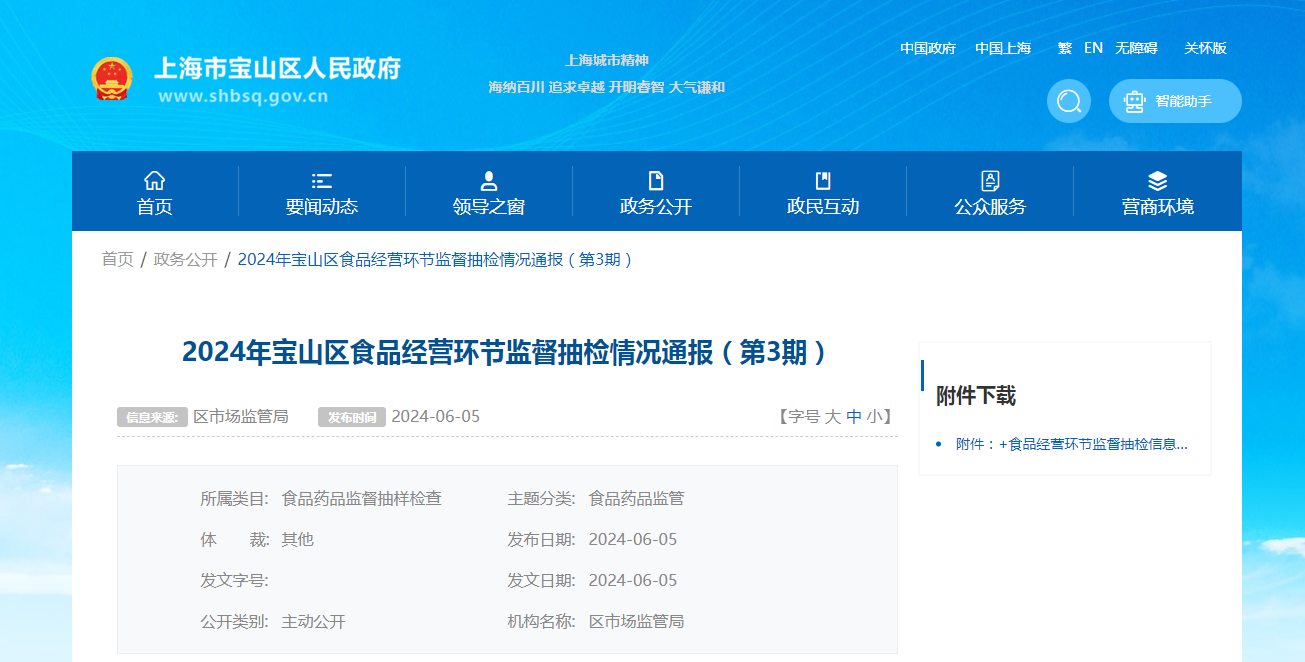The image size is (1305, 662).
Task: Open the 中国上海 link
Action: pyautogui.click(x=1003, y=48)
